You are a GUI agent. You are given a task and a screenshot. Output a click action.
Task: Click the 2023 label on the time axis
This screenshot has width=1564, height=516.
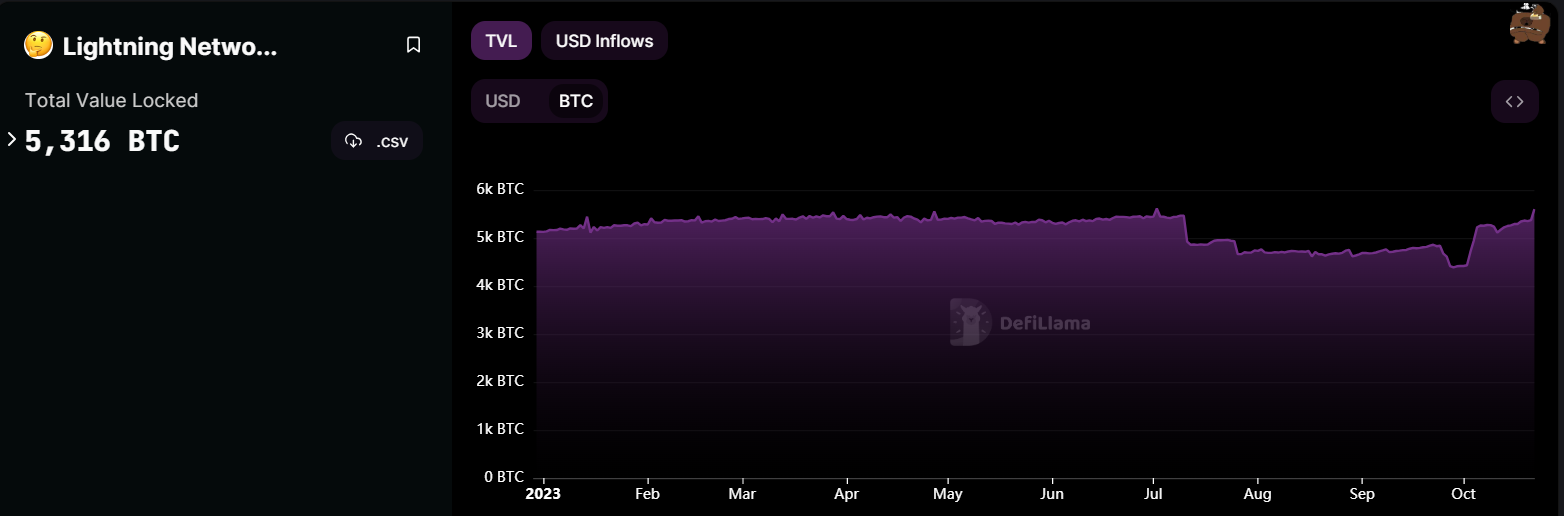543,494
